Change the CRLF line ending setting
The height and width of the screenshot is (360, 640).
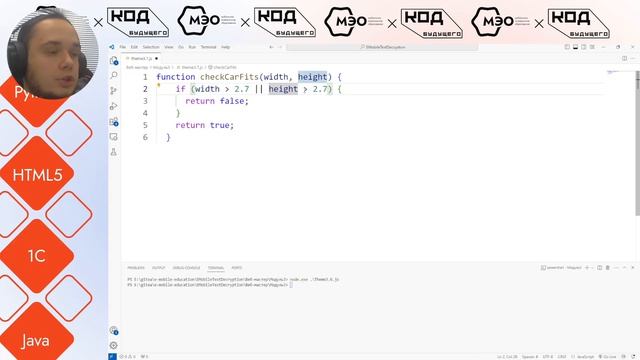pyautogui.click(x=562, y=357)
